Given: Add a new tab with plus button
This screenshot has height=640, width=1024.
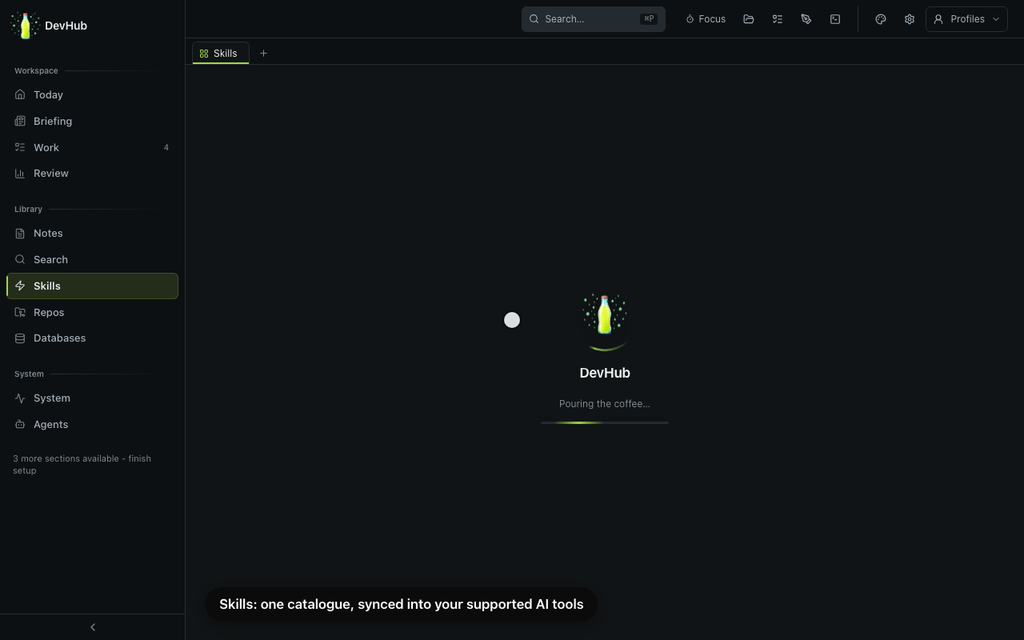Looking at the screenshot, I should click(x=263, y=53).
